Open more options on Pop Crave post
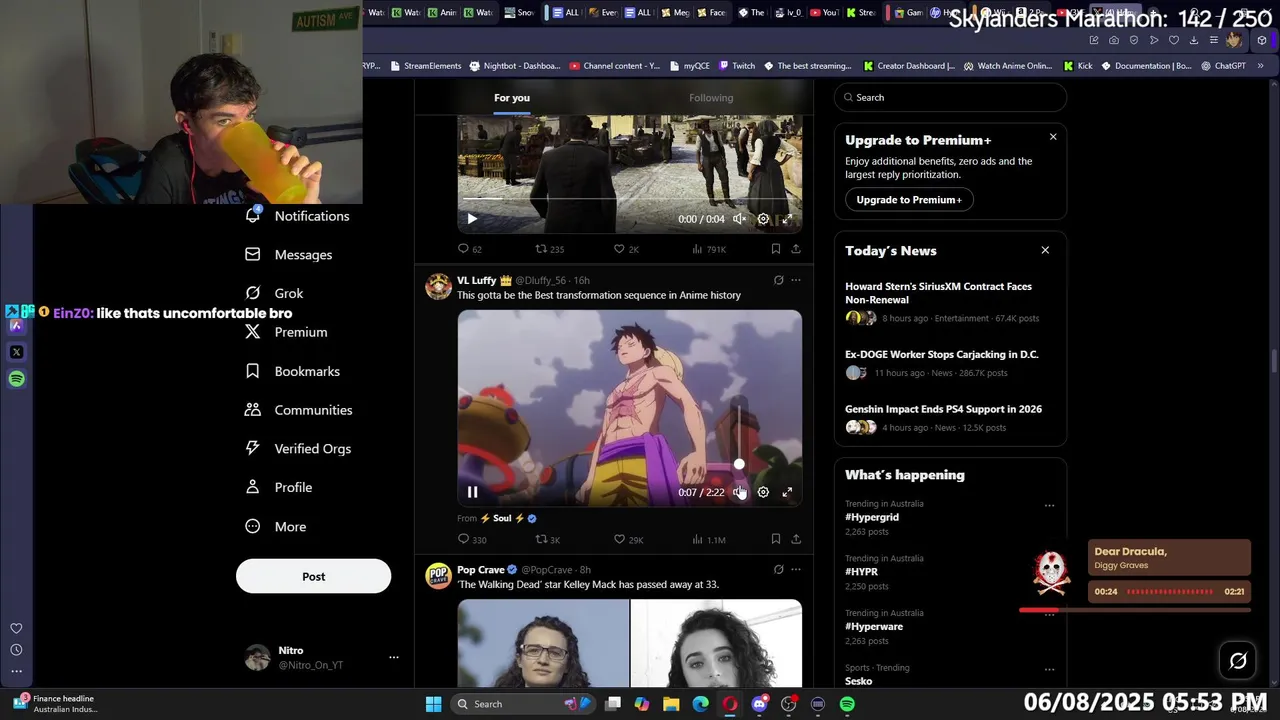1280x720 pixels. (x=796, y=569)
